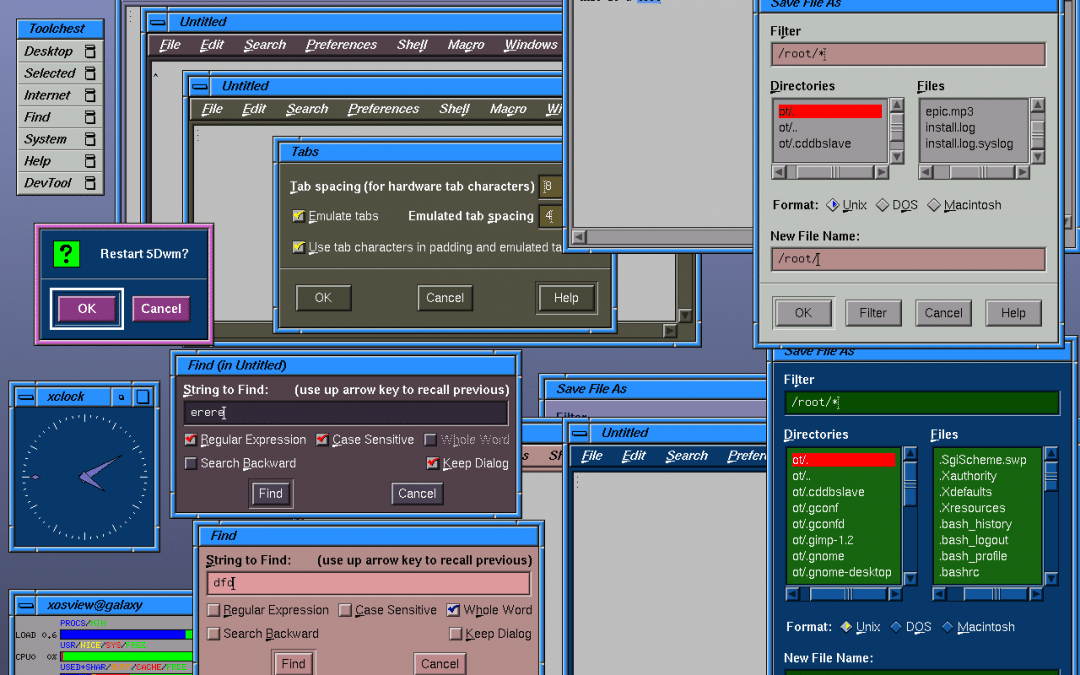
Task: Check Search Backward in Find (in Untitled) dialog
Action: [191, 464]
